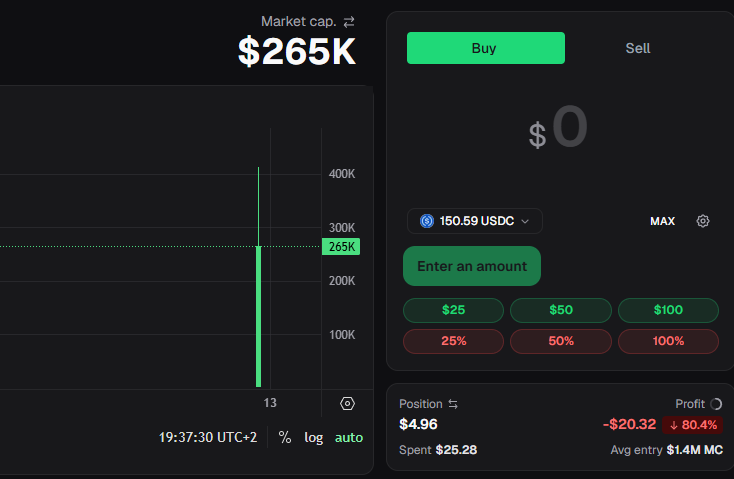Click the Market cap. label

[299, 22]
